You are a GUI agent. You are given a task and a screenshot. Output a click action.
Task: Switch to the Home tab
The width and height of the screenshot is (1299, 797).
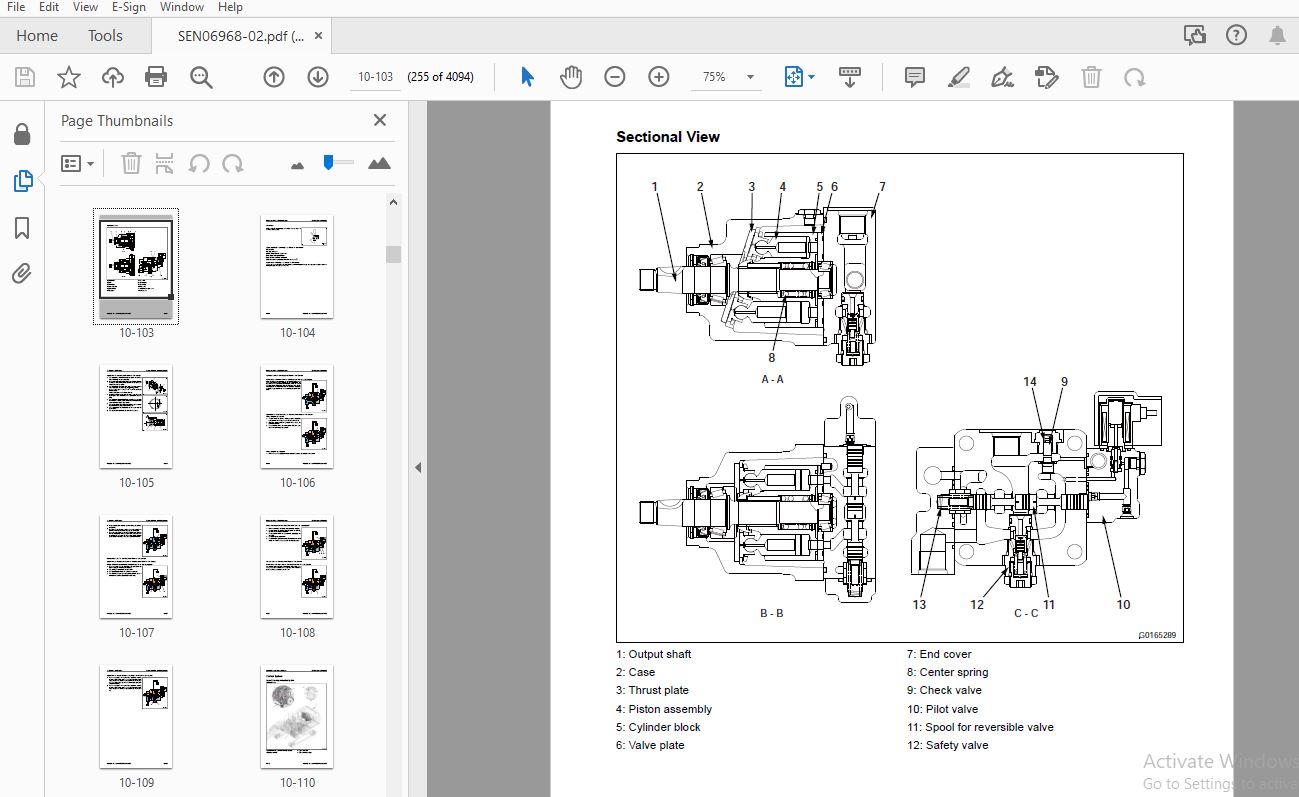(x=37, y=36)
